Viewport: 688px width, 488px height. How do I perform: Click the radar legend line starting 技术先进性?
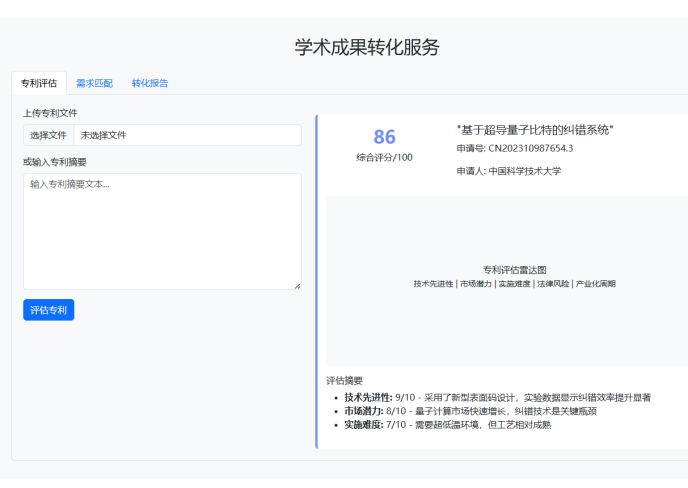[515, 284]
